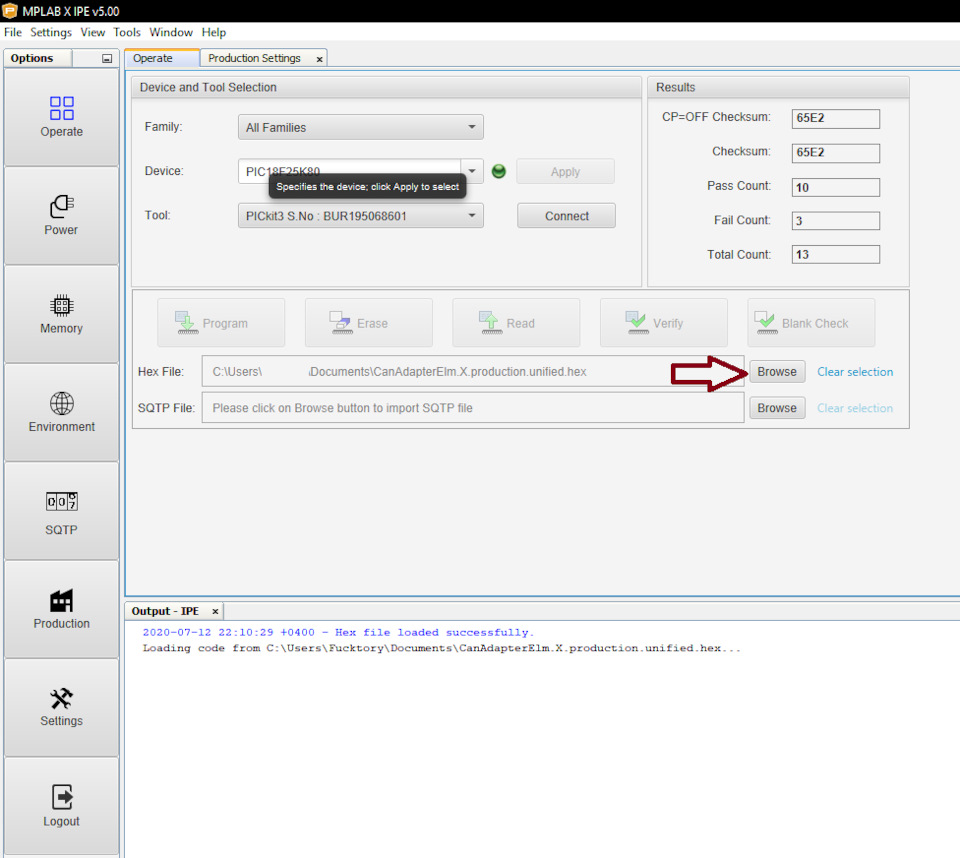Close the Production Settings tab

(319, 59)
